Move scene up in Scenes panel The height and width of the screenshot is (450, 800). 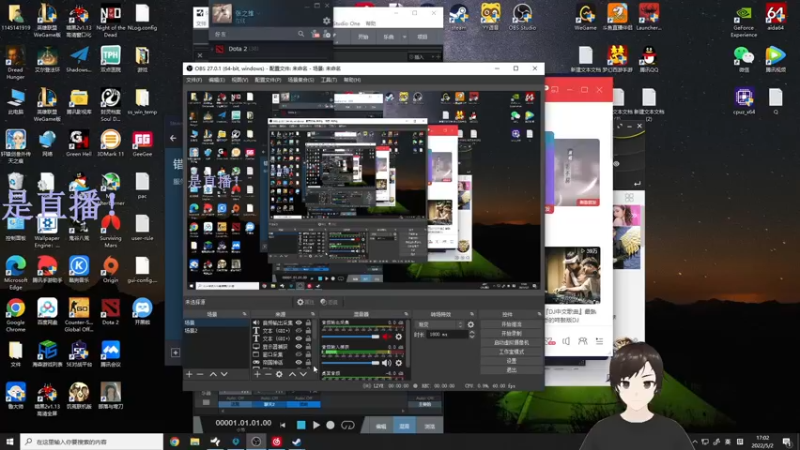click(x=213, y=374)
